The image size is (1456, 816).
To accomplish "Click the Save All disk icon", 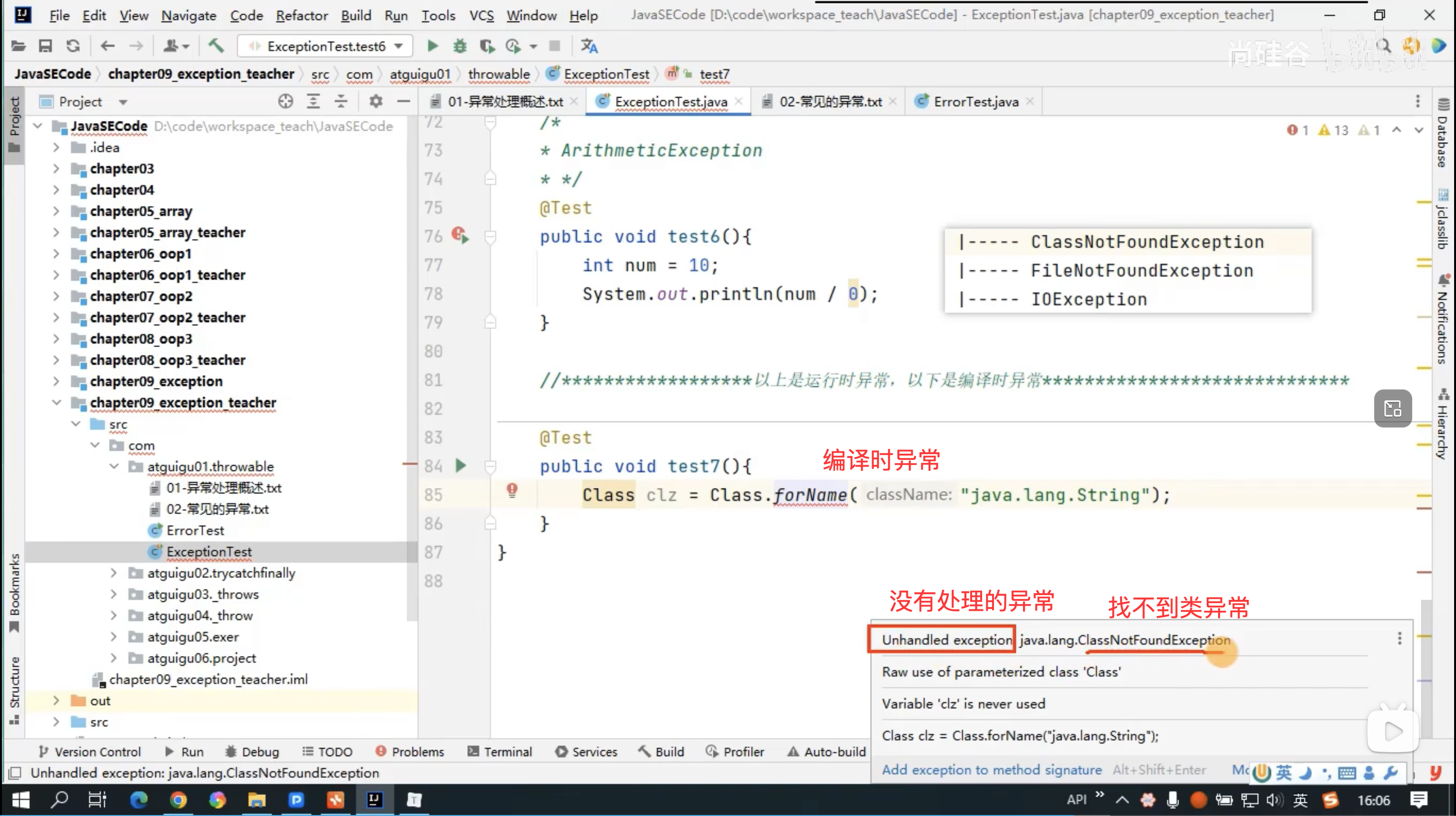I will click(45, 46).
